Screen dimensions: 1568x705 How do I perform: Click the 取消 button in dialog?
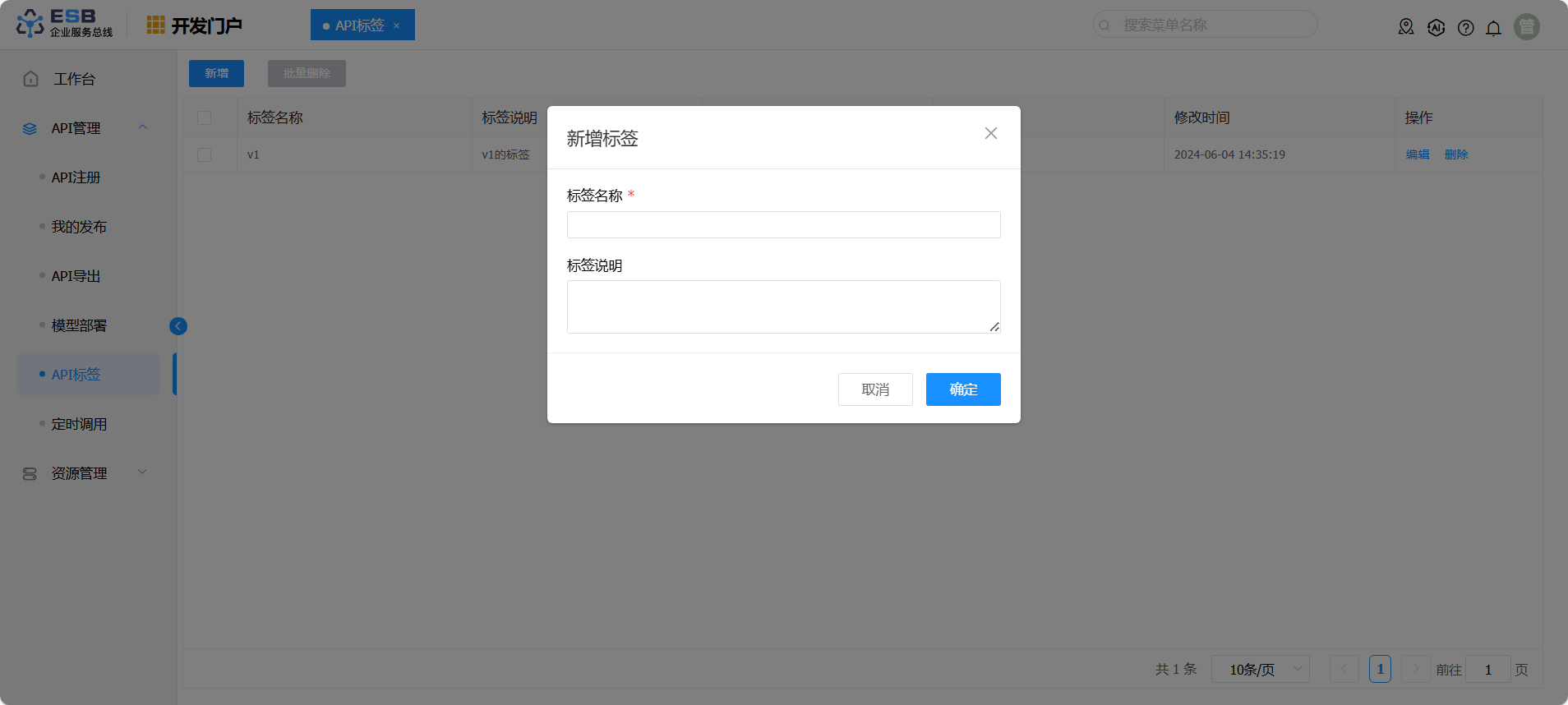(874, 389)
